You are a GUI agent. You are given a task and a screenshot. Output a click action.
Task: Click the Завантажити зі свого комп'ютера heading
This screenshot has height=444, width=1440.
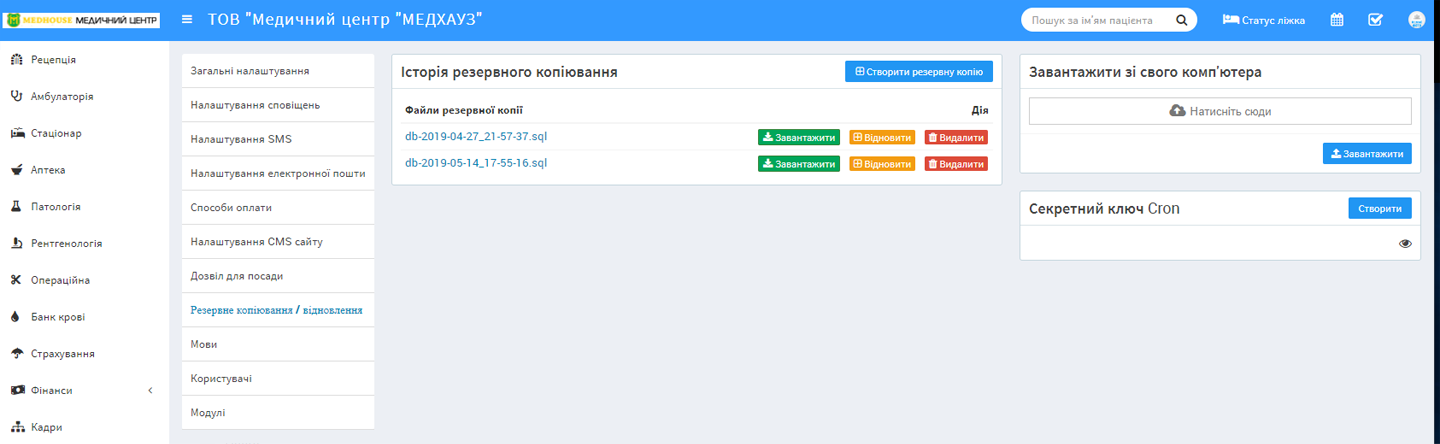pos(1145,72)
